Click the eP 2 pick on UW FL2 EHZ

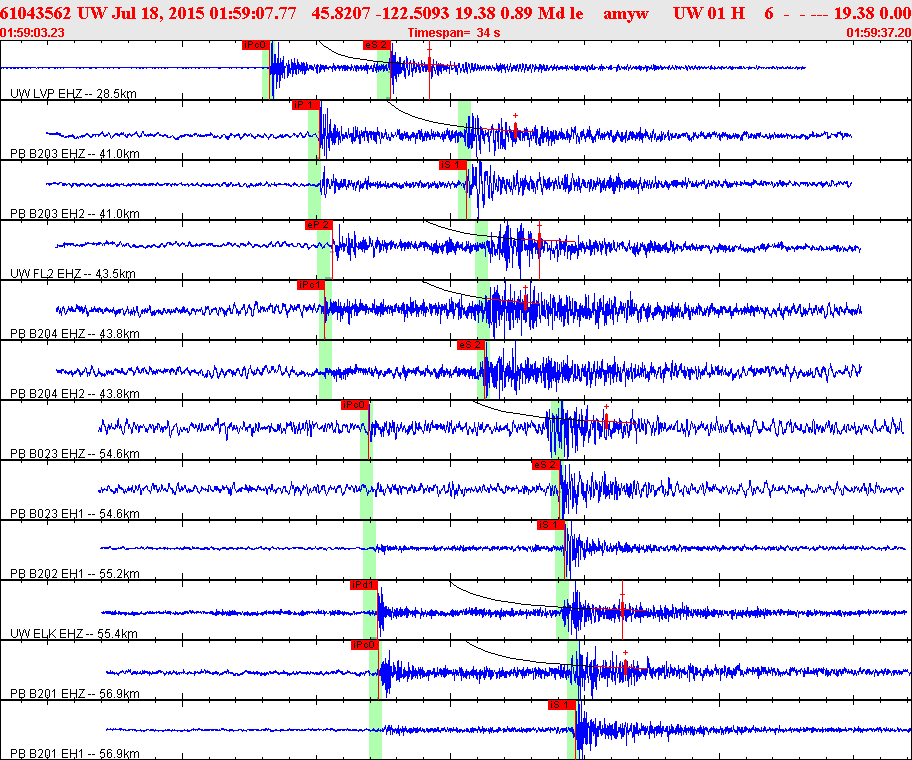(318, 224)
